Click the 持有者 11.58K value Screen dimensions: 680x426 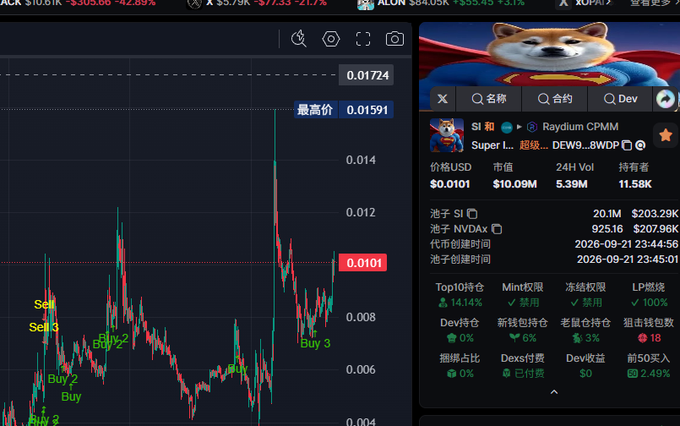pos(635,184)
